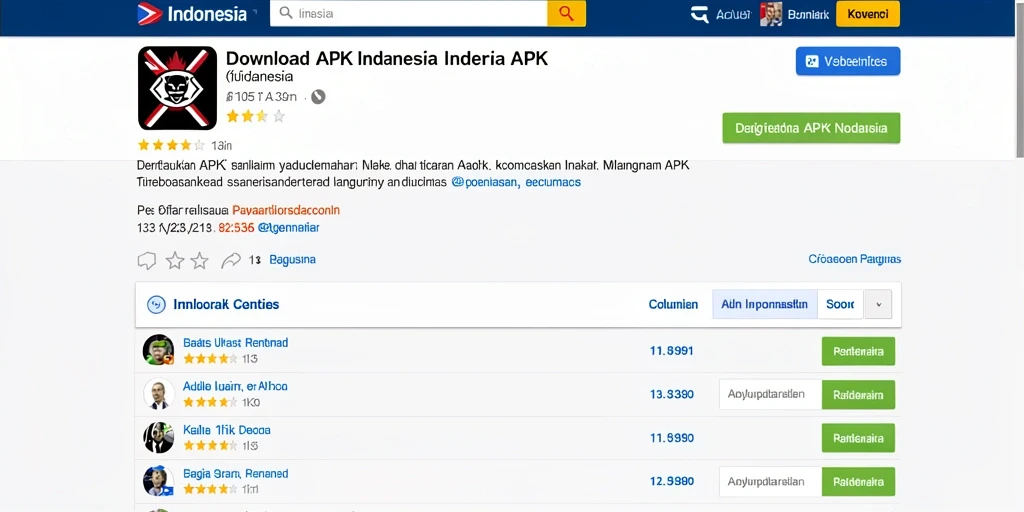Click the share arrow icon

pos(231,261)
